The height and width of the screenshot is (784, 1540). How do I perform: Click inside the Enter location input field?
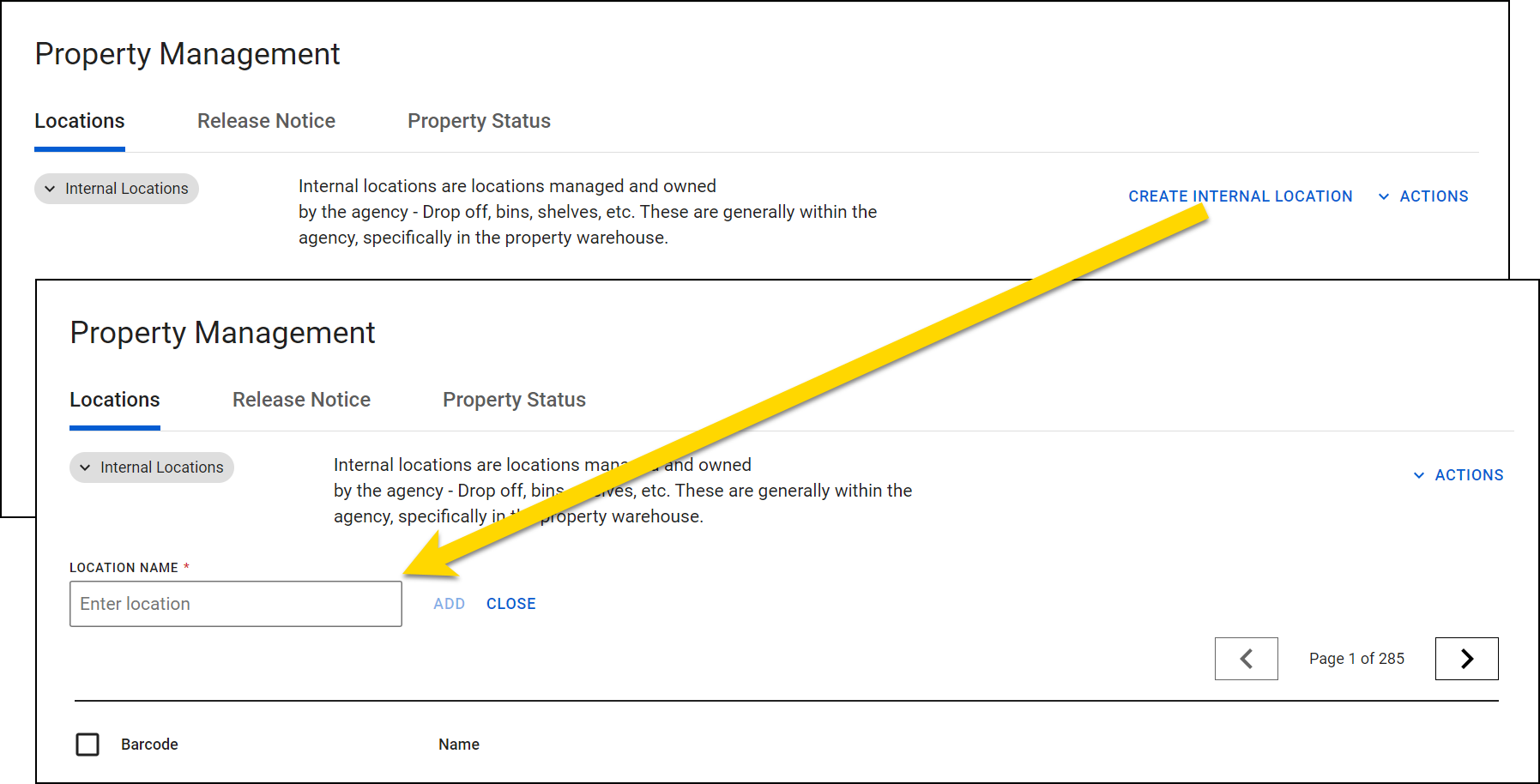pos(235,603)
